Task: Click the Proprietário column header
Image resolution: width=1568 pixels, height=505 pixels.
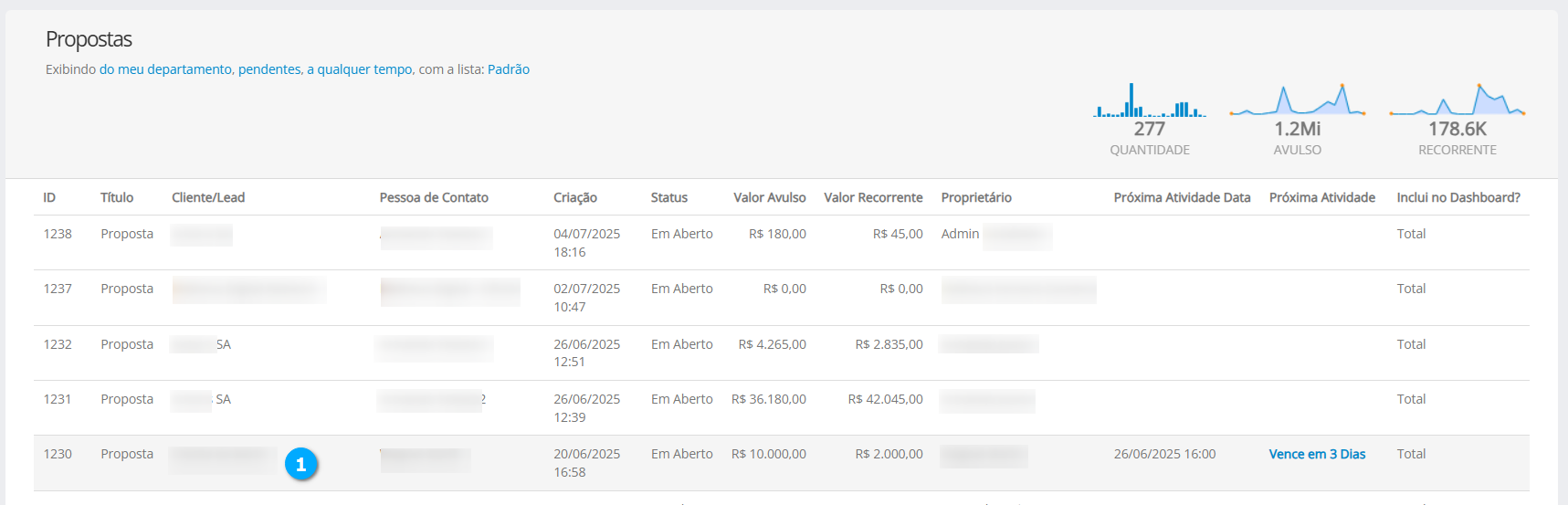Action: click(x=976, y=197)
